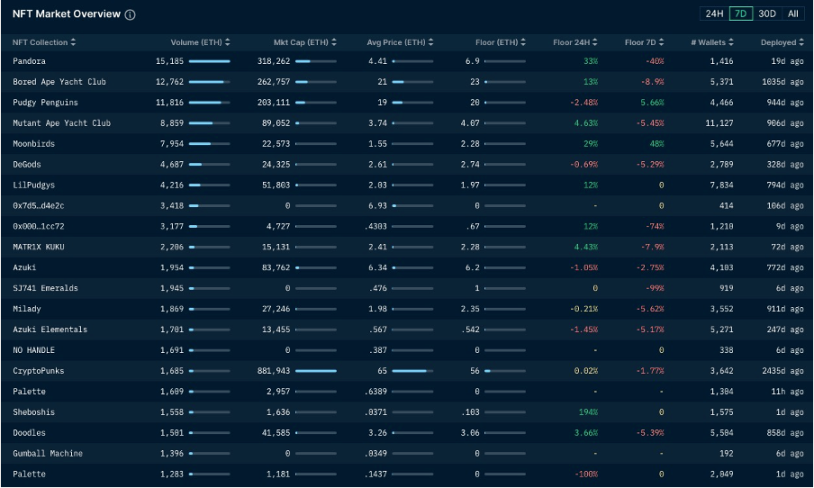Sort by Floor 7D column arrows
The height and width of the screenshot is (488, 814).
[661, 43]
